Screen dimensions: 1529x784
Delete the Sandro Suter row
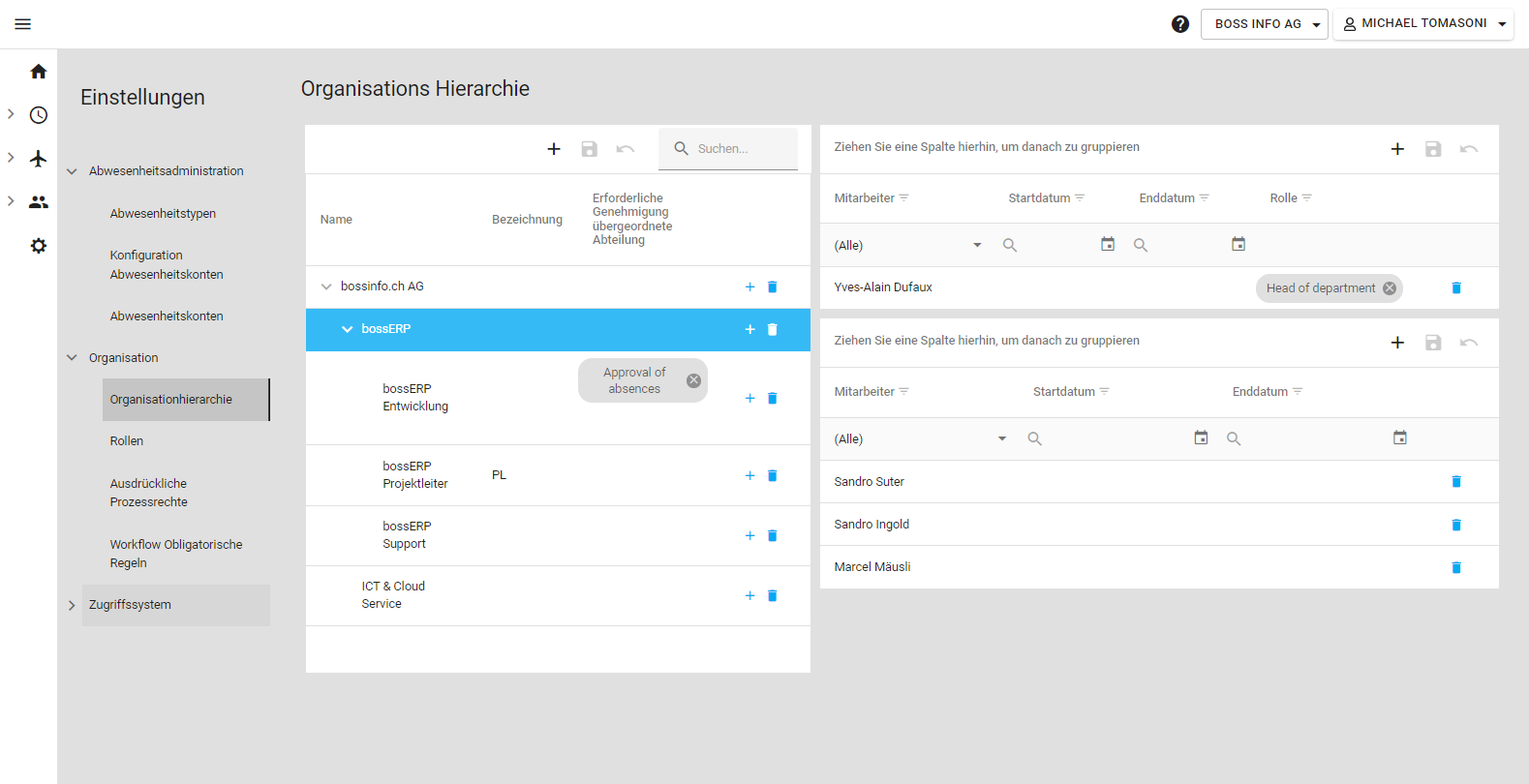(1456, 481)
